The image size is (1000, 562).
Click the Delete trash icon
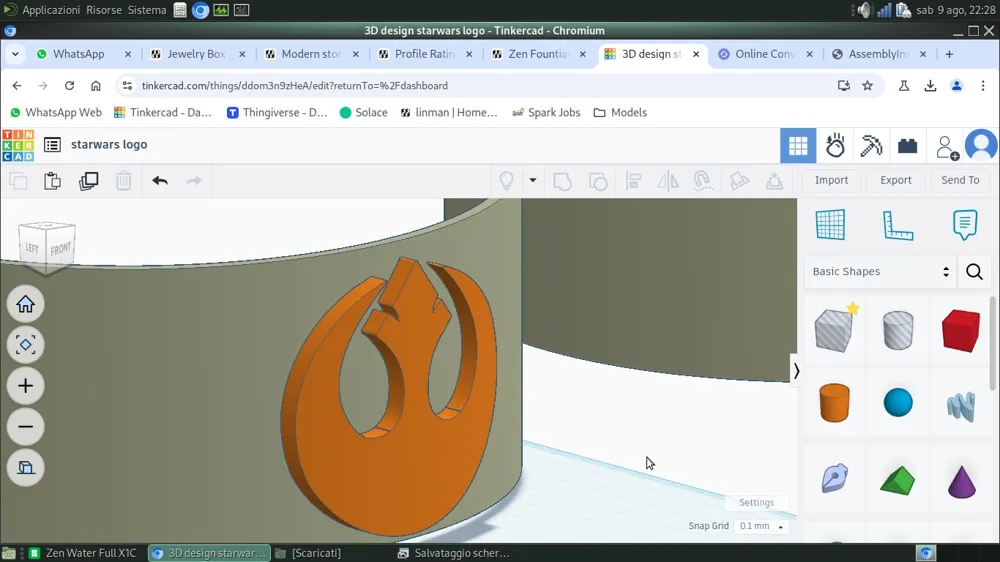124,181
